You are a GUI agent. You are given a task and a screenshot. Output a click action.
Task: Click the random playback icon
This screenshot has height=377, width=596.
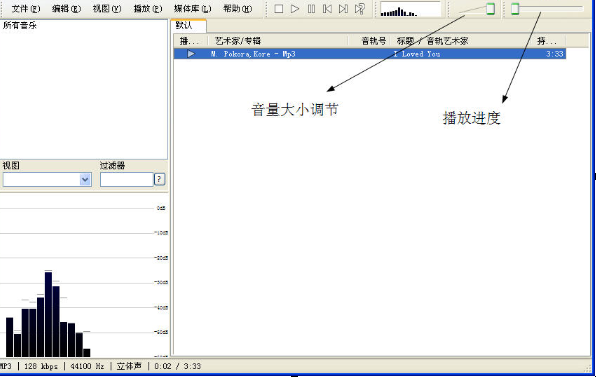click(x=360, y=9)
